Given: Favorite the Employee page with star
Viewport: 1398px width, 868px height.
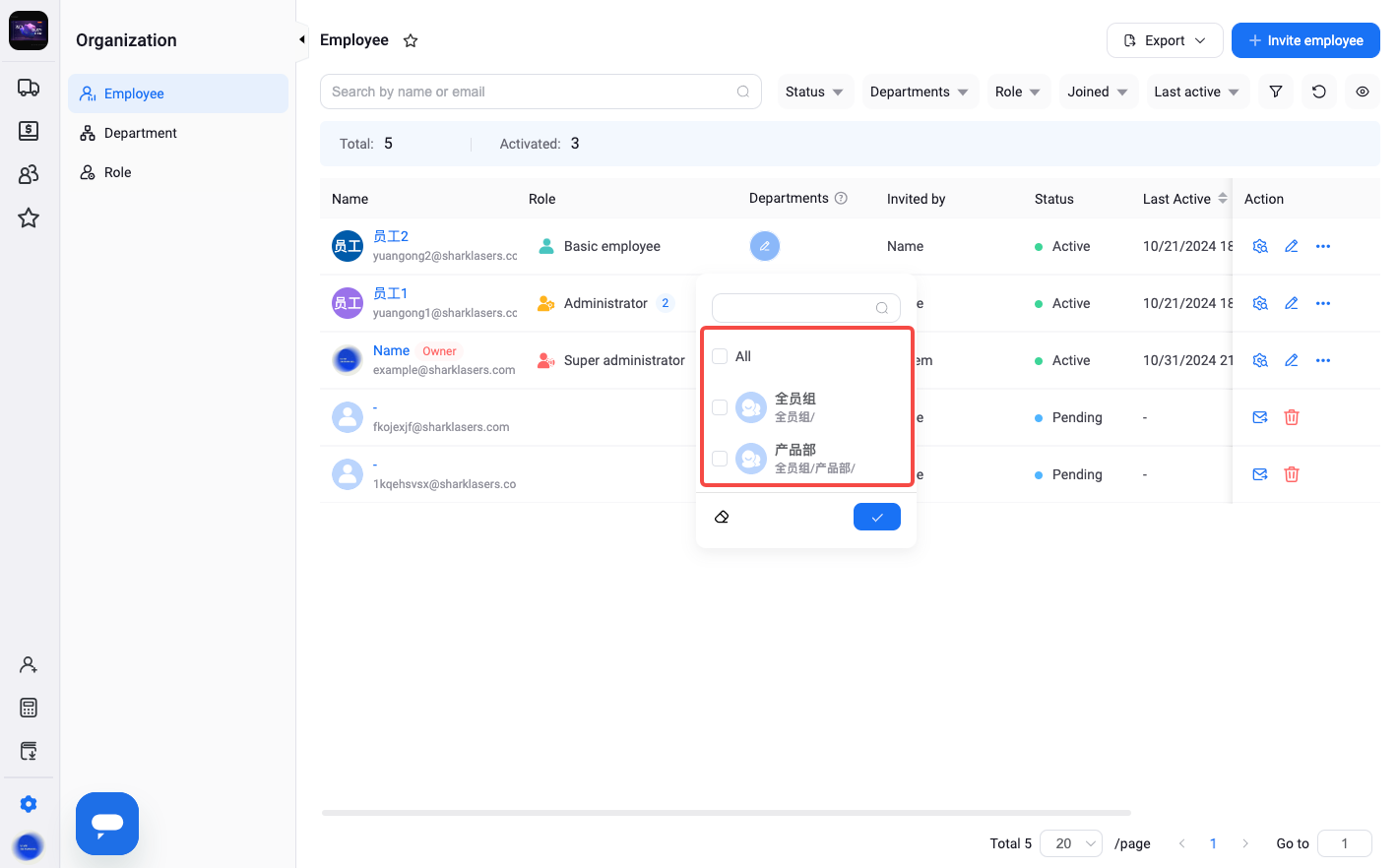Looking at the screenshot, I should tap(411, 40).
